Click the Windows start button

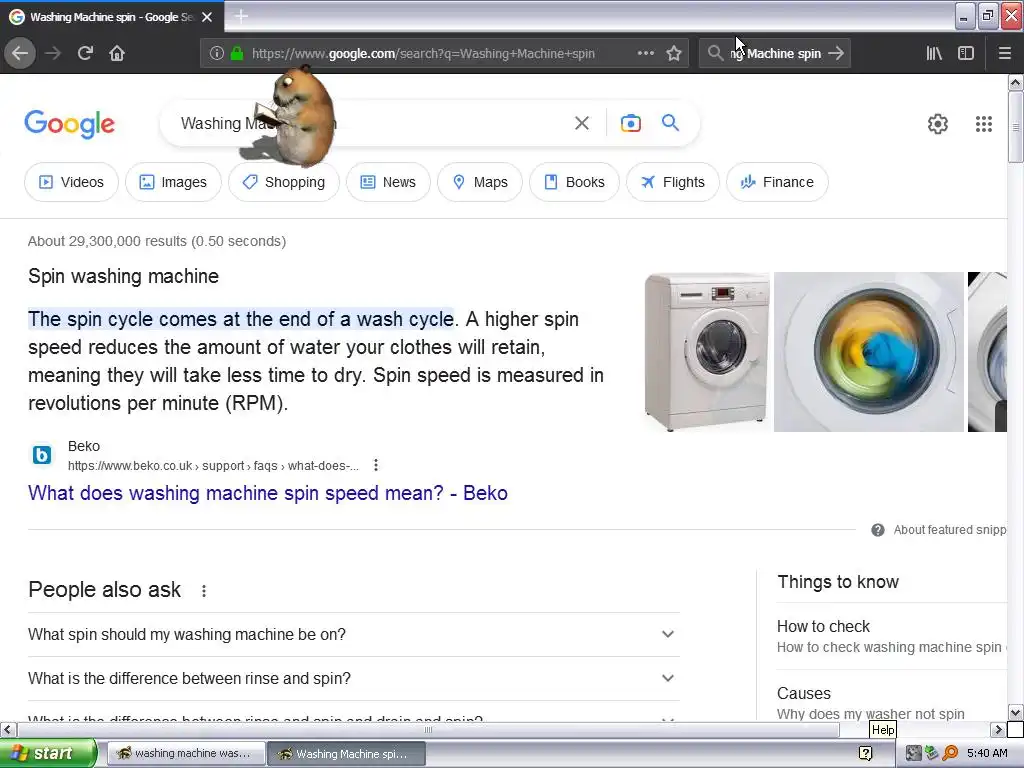[48, 754]
